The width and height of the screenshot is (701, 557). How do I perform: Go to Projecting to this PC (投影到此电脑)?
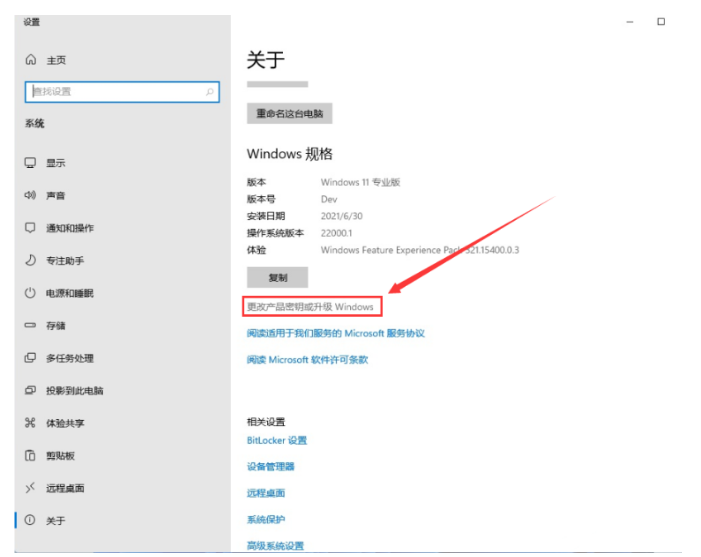(74, 391)
